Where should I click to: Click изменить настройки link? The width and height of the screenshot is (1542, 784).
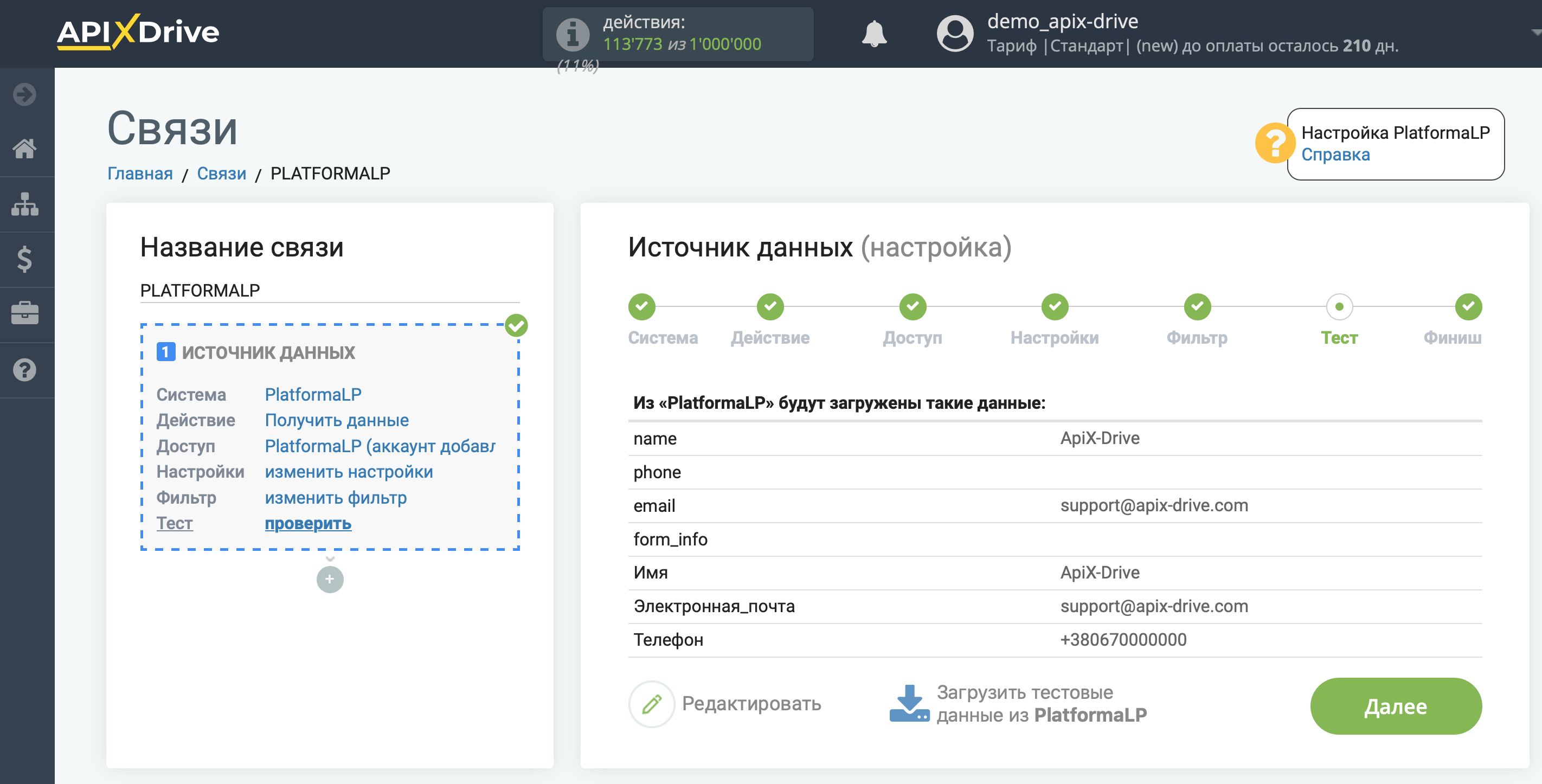(x=349, y=472)
